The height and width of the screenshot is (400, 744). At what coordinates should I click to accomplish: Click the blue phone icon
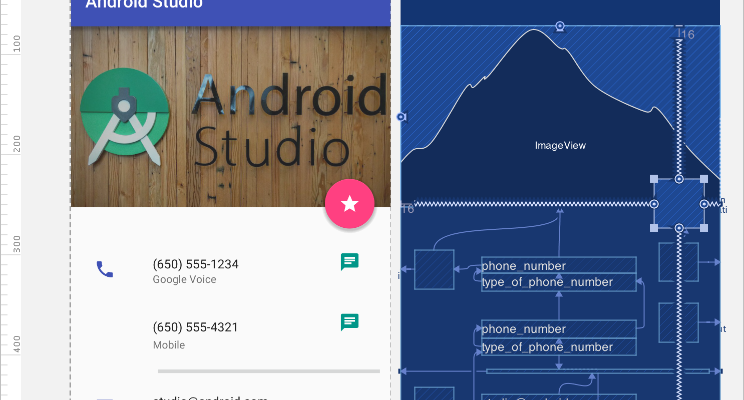105,269
